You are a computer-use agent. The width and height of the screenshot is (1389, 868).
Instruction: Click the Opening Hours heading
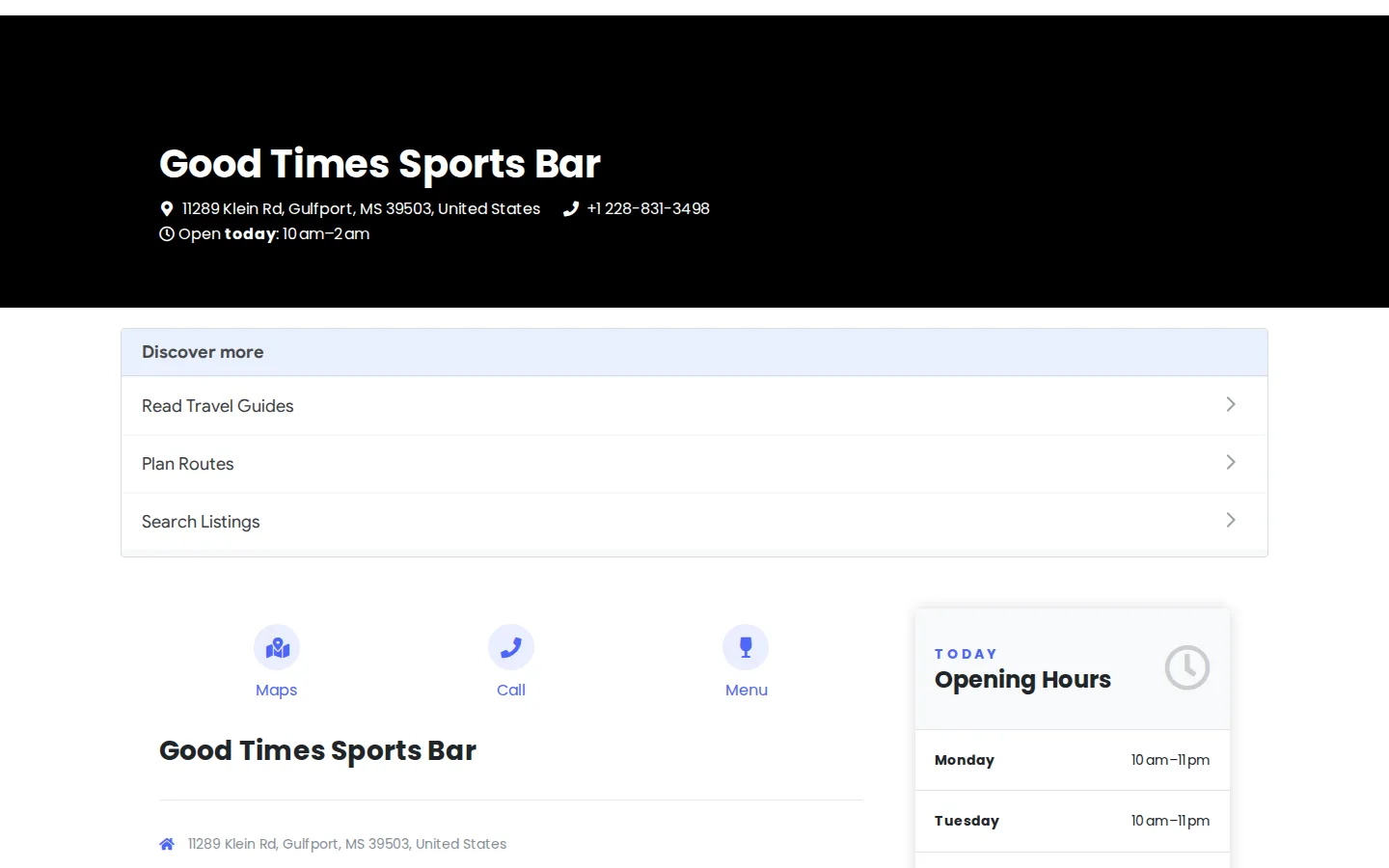click(1022, 680)
